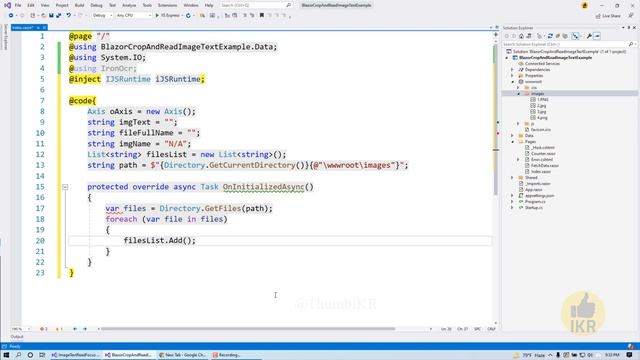Select _Imports.razor file
The height and width of the screenshot is (360, 640).
click(x=538, y=184)
